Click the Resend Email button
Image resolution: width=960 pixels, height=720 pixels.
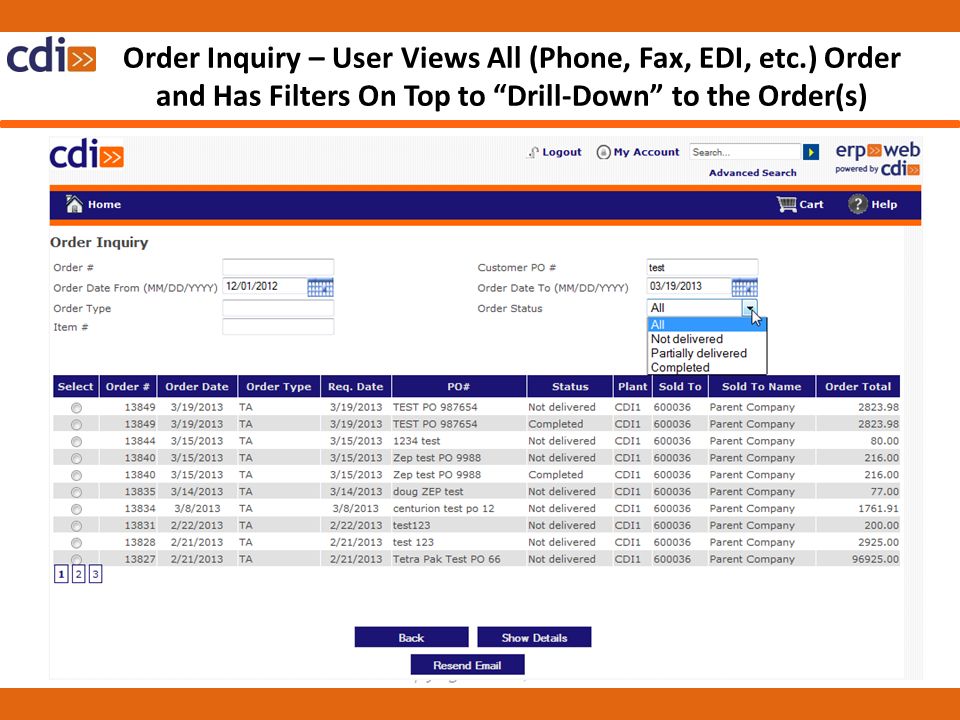pos(467,665)
